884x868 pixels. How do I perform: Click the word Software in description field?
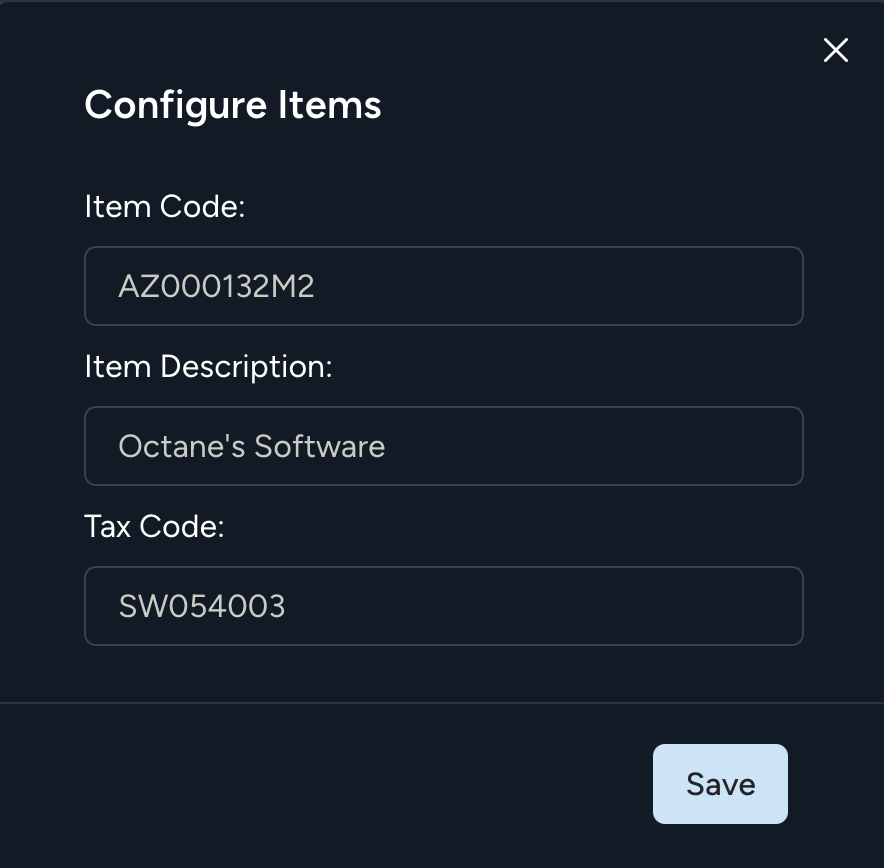click(320, 446)
